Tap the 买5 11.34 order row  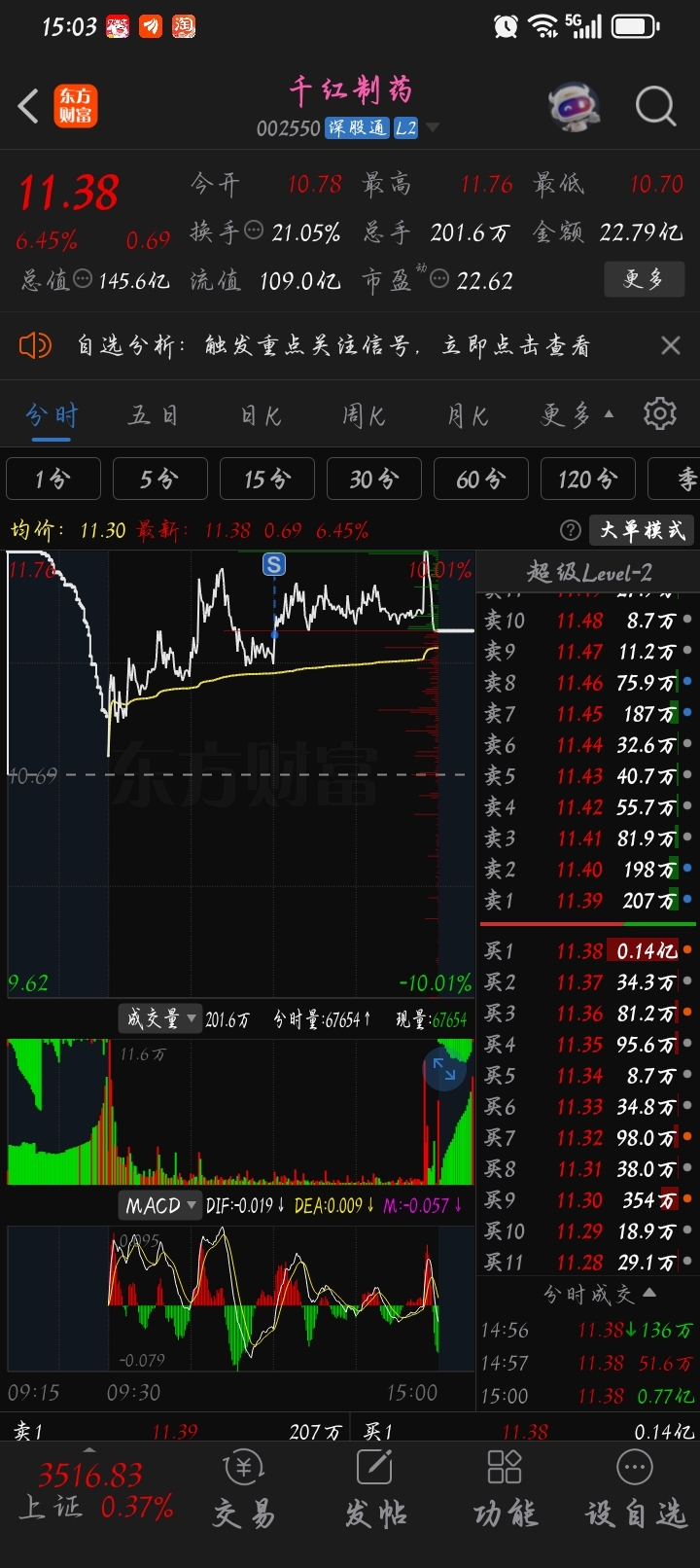588,1075
